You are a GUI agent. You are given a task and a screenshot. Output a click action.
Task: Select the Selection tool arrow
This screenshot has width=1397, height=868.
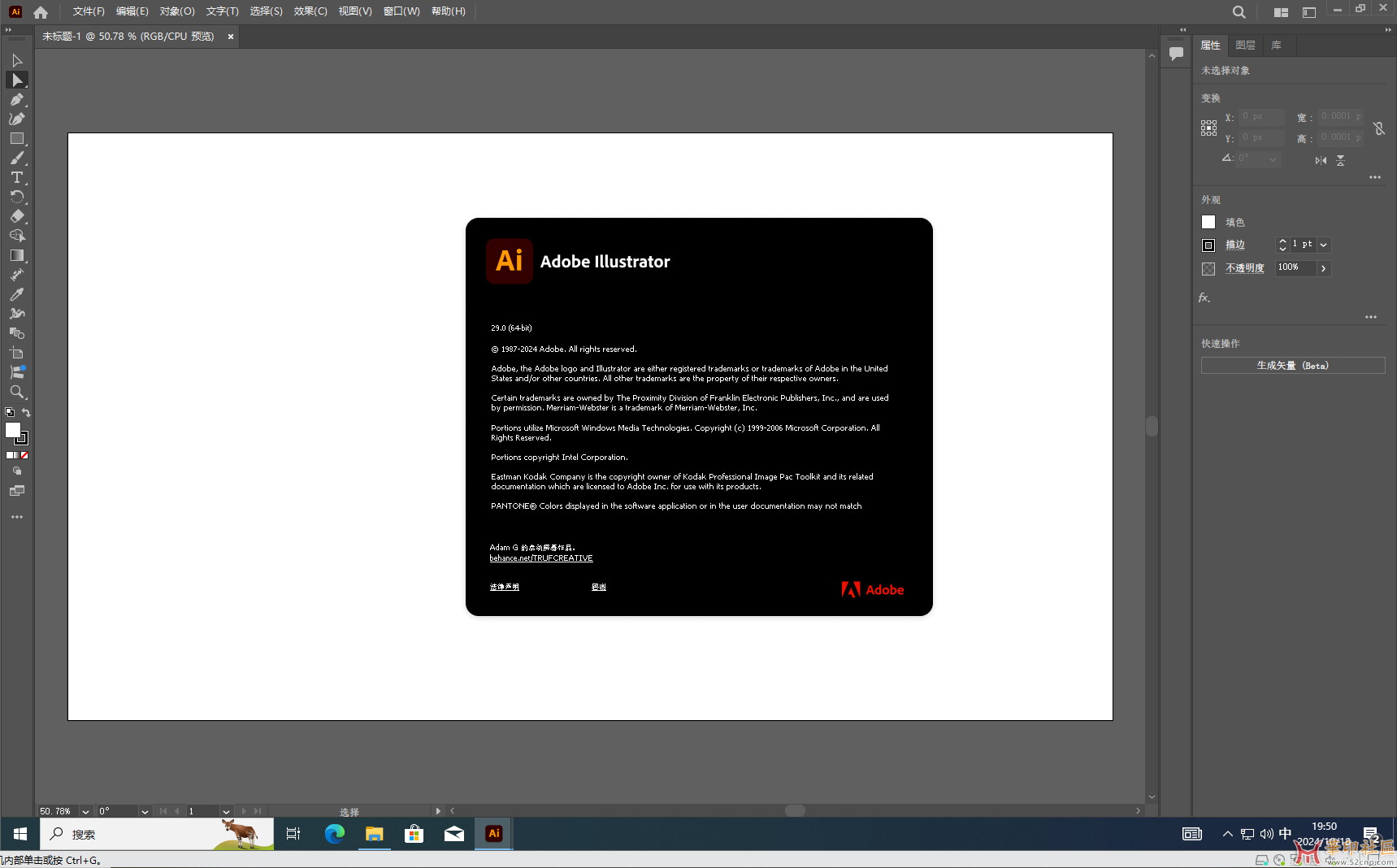point(16,60)
